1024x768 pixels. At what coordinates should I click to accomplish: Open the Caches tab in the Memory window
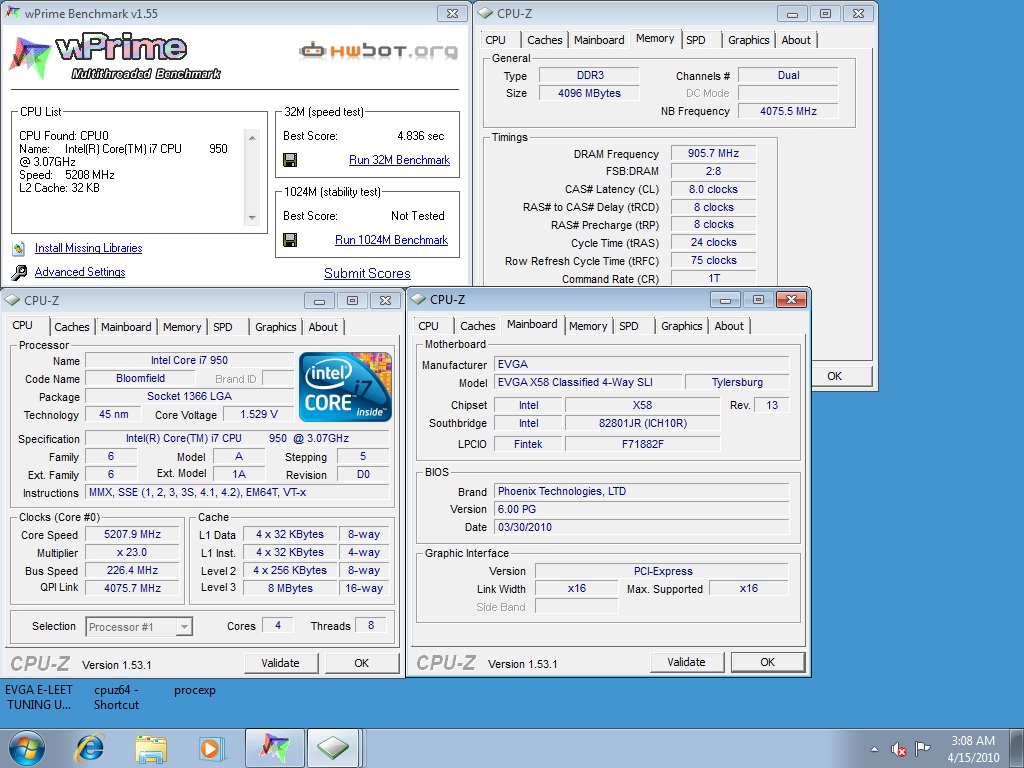tap(545, 40)
